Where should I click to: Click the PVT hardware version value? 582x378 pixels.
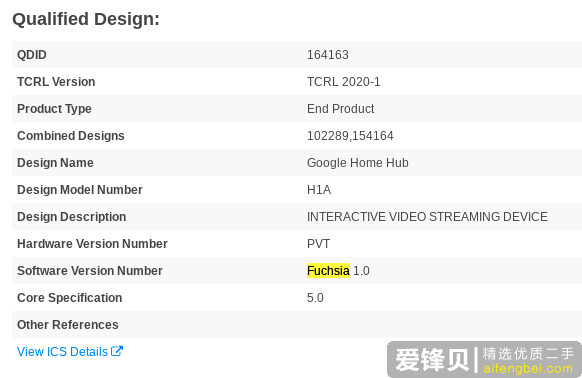coord(318,244)
